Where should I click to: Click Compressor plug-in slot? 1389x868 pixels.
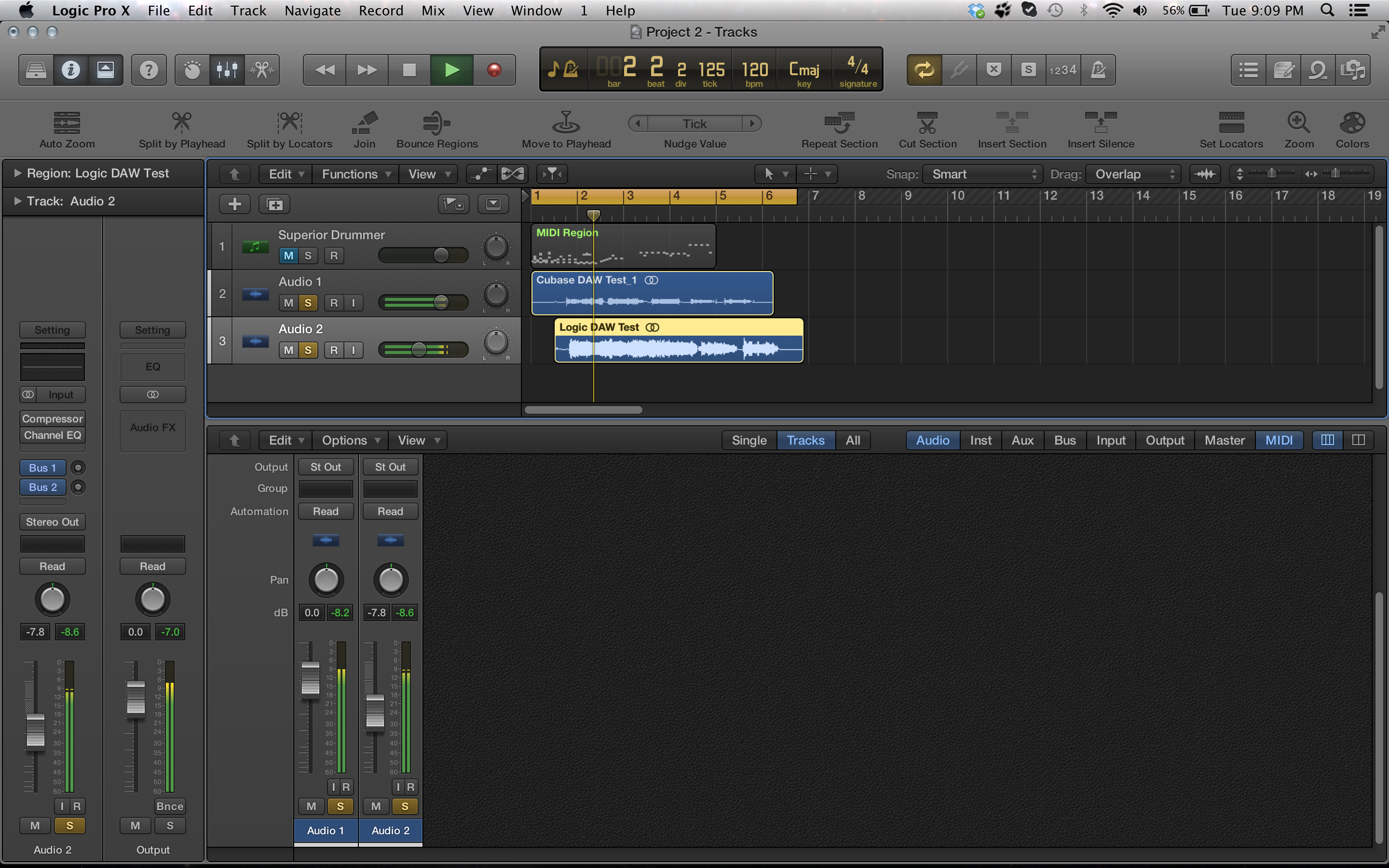pos(52,419)
